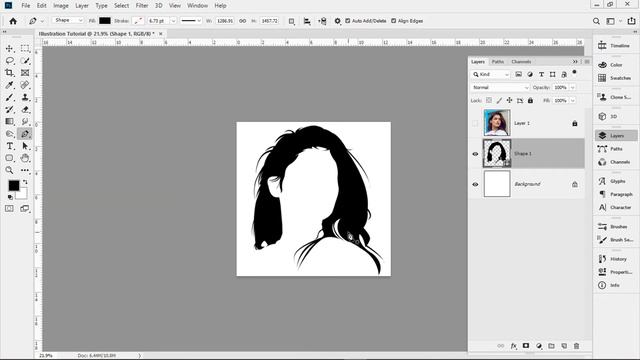Open path operations icon in options bar
The height and width of the screenshot is (360, 640).
[x=291, y=21]
